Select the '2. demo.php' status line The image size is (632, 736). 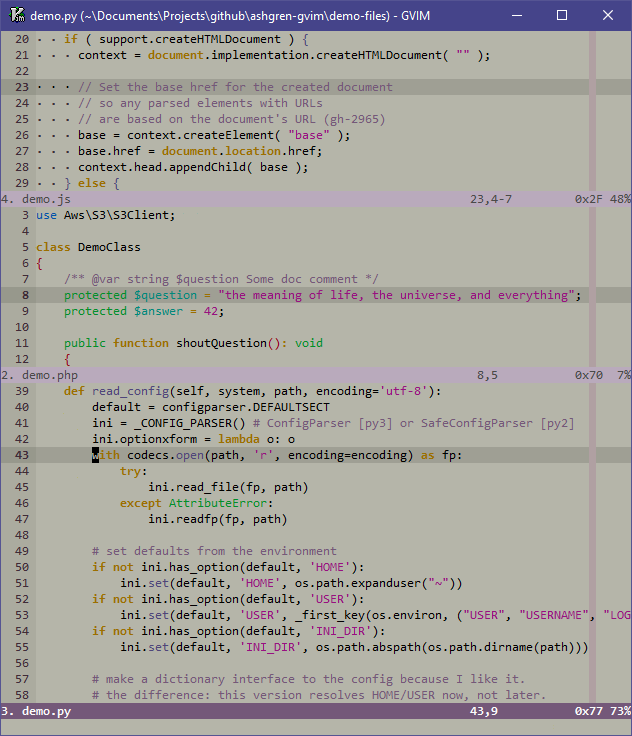316,375
